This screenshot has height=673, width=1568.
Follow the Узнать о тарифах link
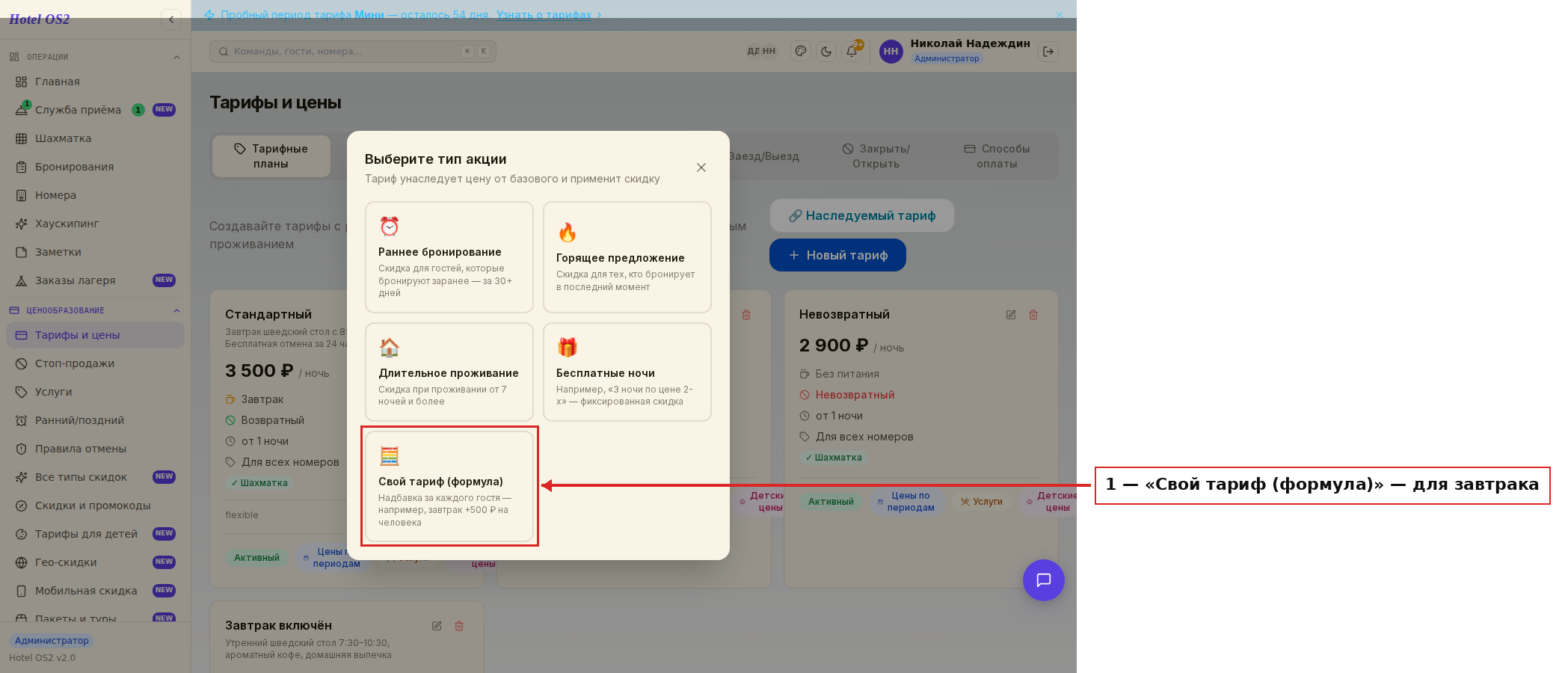click(x=544, y=15)
